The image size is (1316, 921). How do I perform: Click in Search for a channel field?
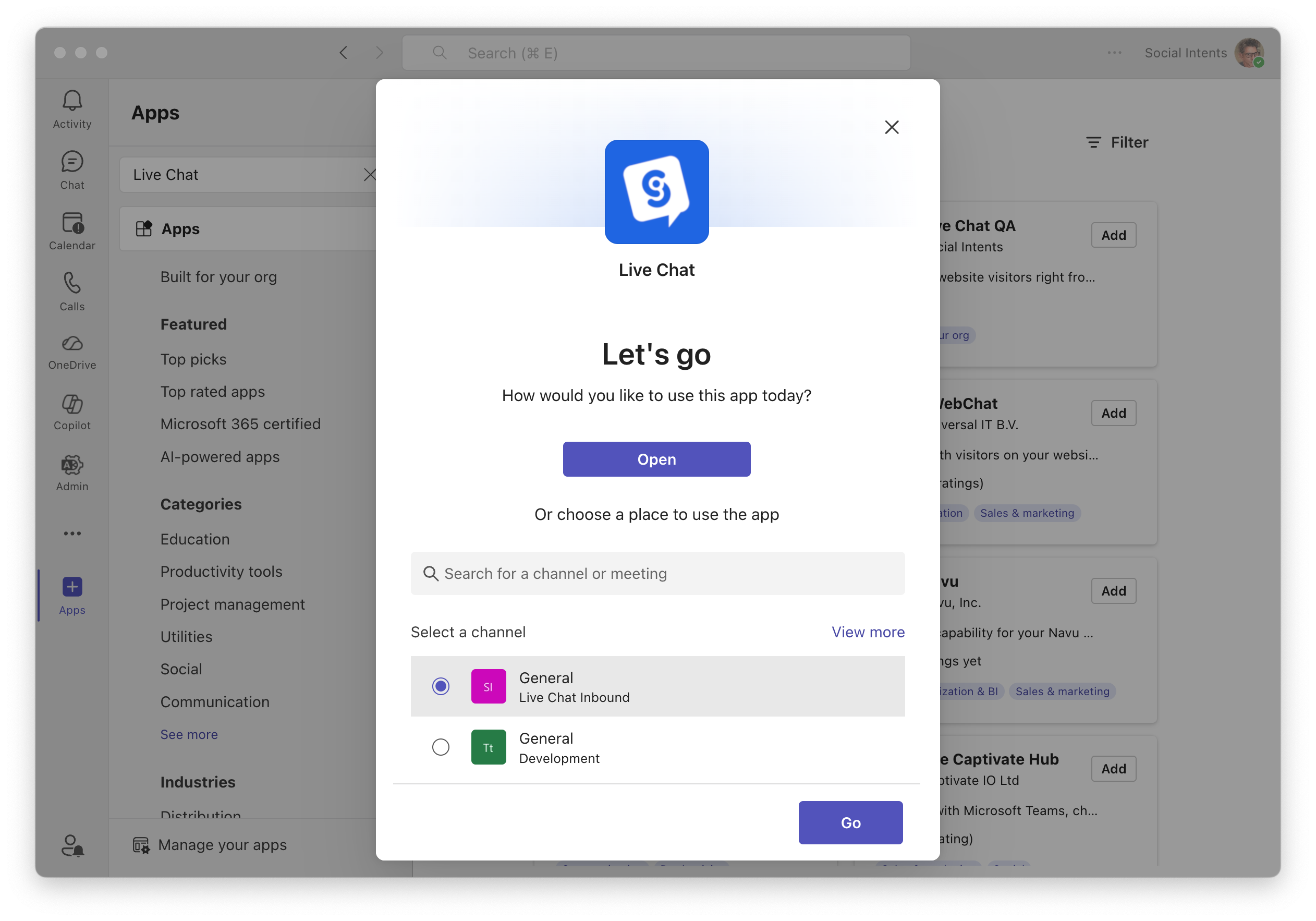click(657, 574)
